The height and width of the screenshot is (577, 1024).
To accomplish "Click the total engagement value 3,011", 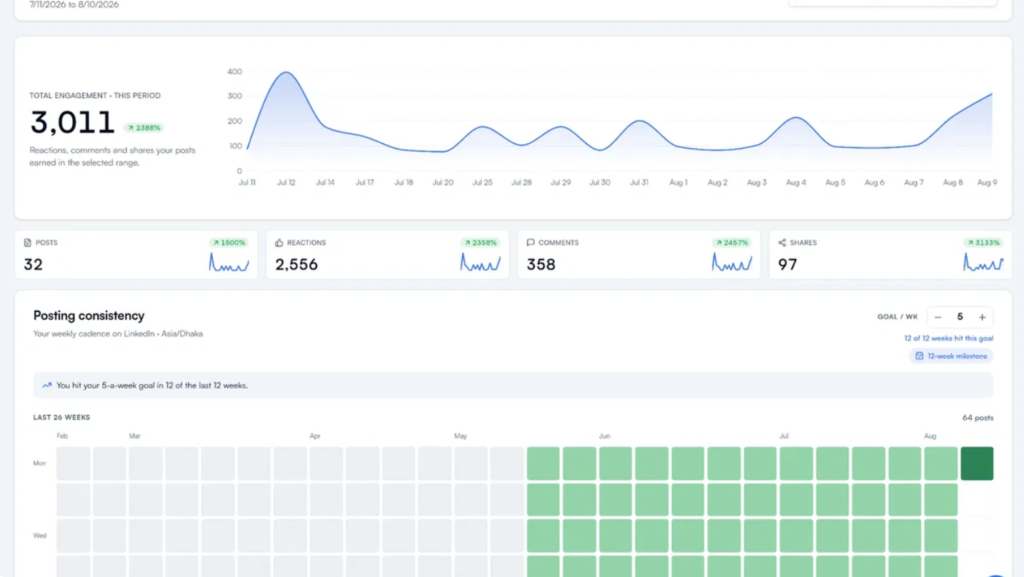I will pos(72,123).
